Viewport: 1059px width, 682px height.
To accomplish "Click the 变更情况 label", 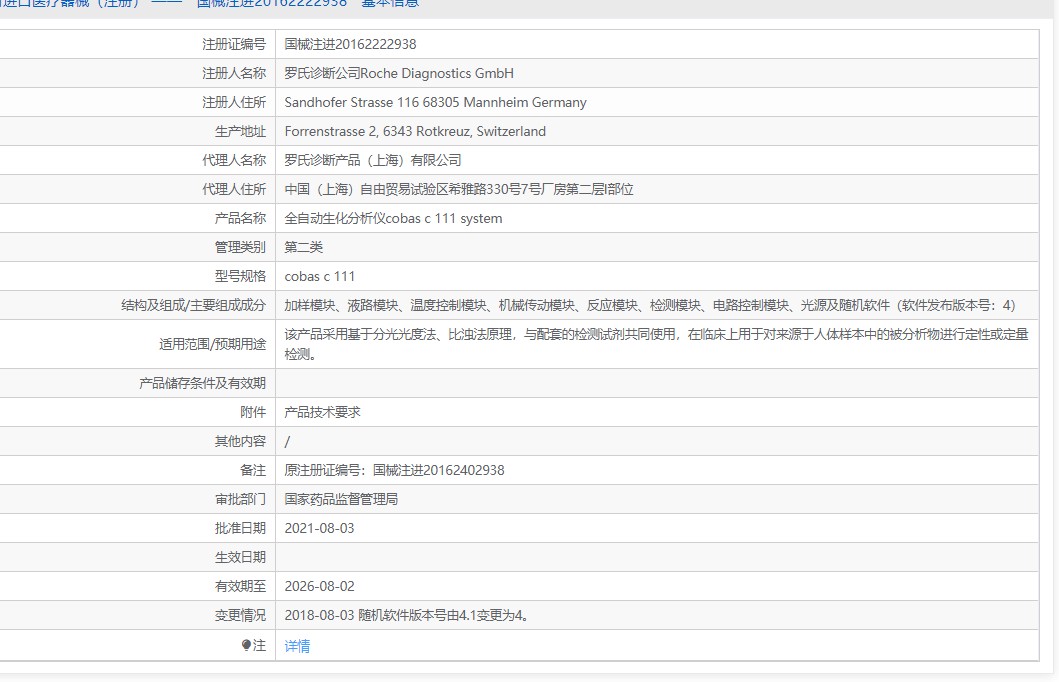I will click(x=240, y=615).
